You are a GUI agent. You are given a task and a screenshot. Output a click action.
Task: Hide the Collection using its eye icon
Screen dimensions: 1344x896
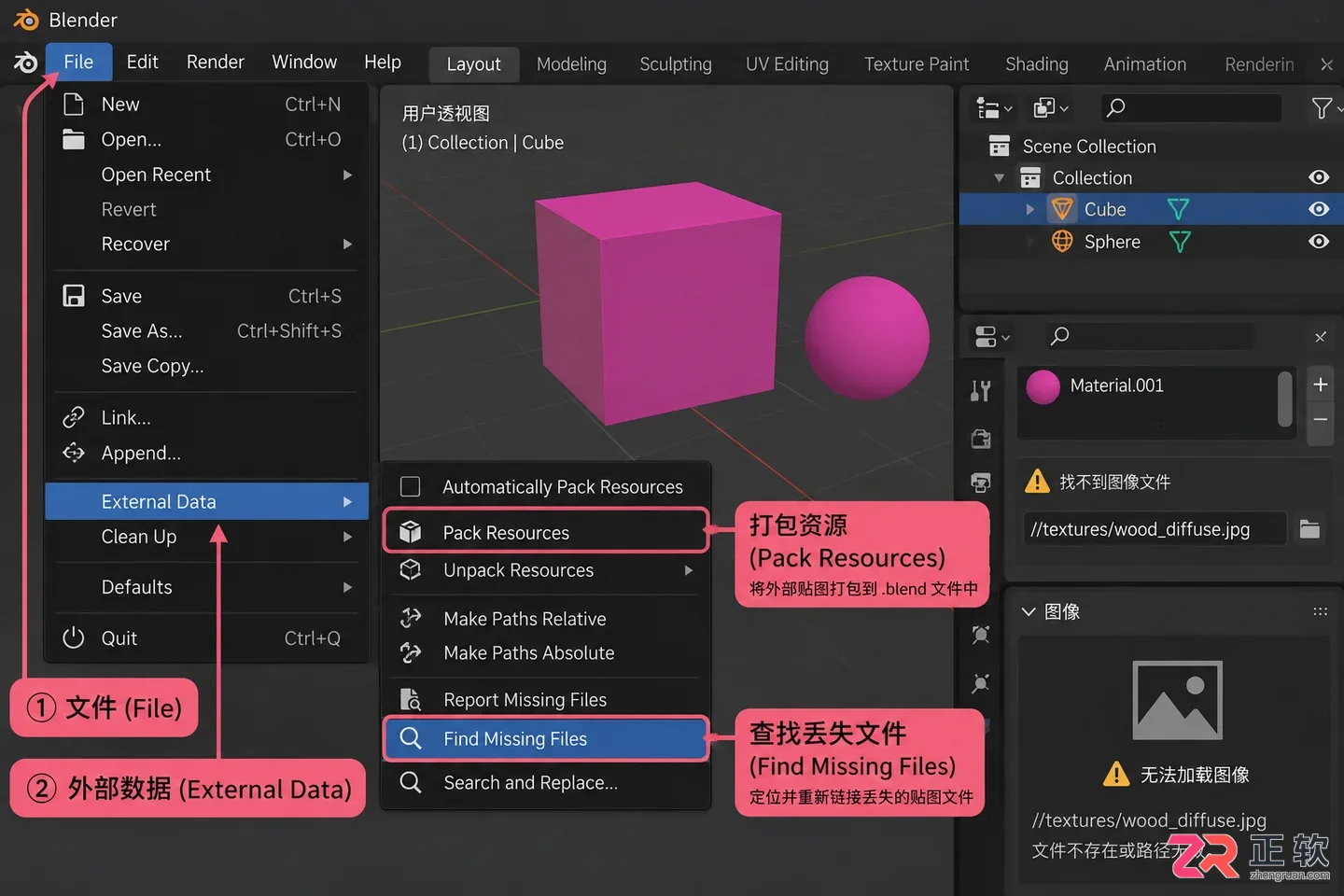pos(1319,177)
